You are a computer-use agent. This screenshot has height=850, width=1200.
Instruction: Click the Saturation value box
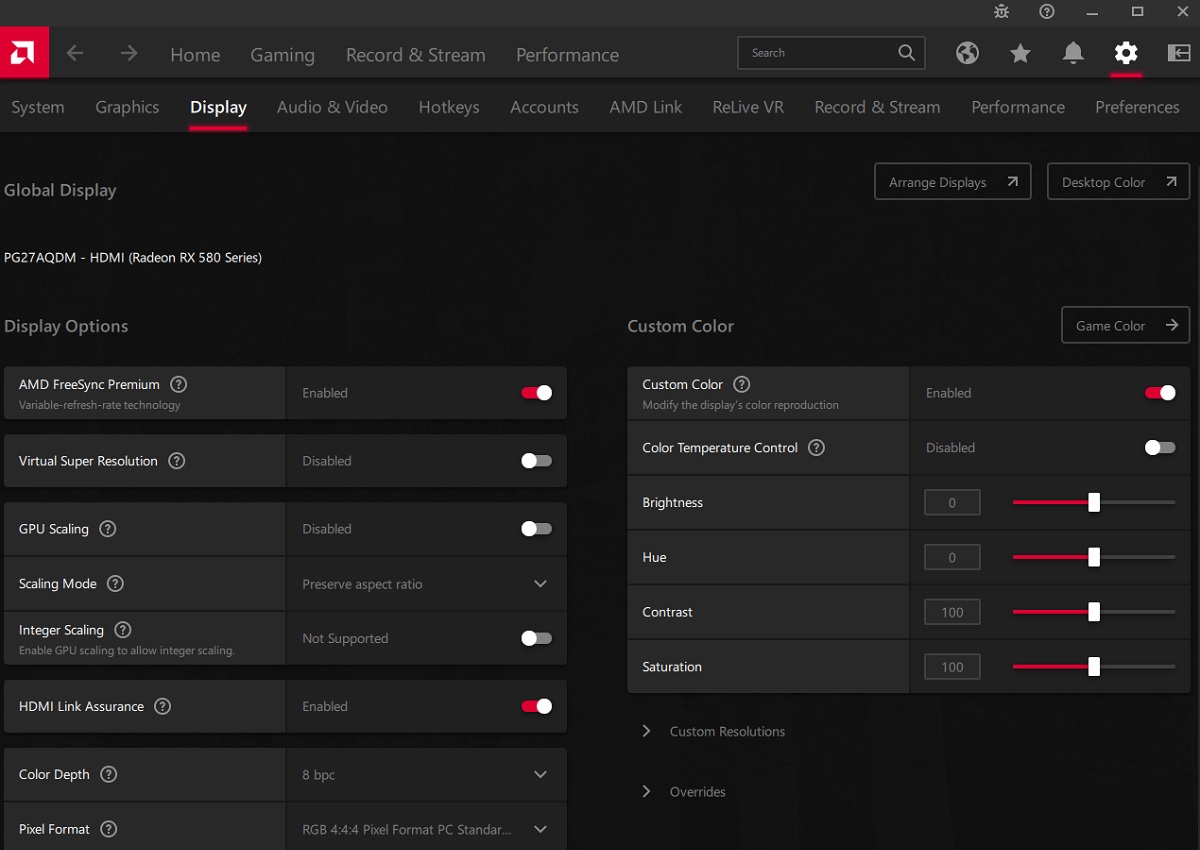952,667
